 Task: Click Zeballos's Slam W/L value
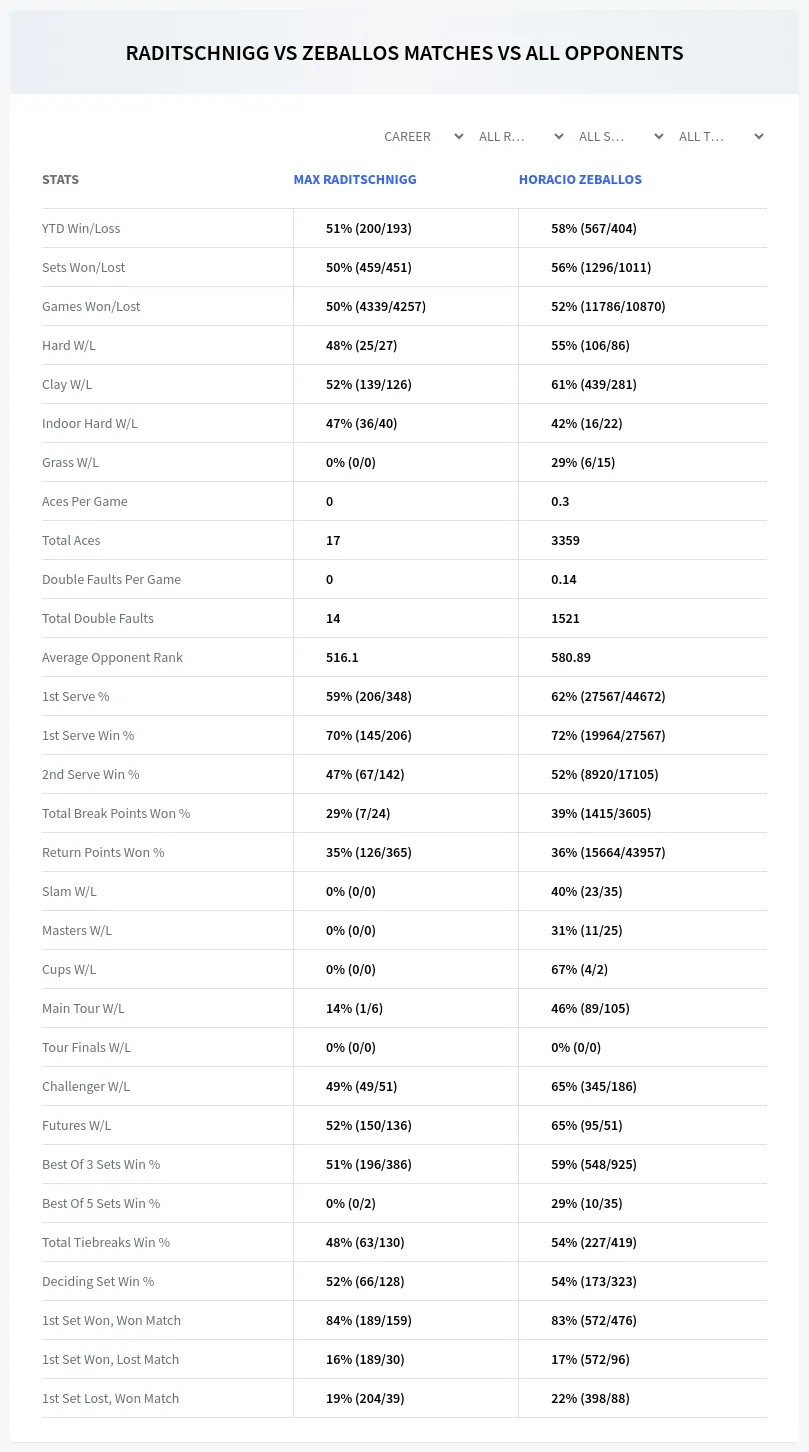point(587,891)
